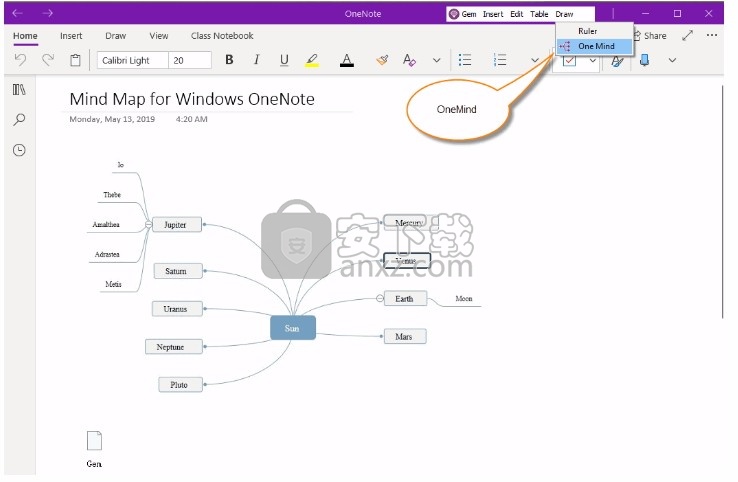738x482 pixels.
Task: Open the Gem add-in Insert menu
Action: pyautogui.click(x=493, y=14)
